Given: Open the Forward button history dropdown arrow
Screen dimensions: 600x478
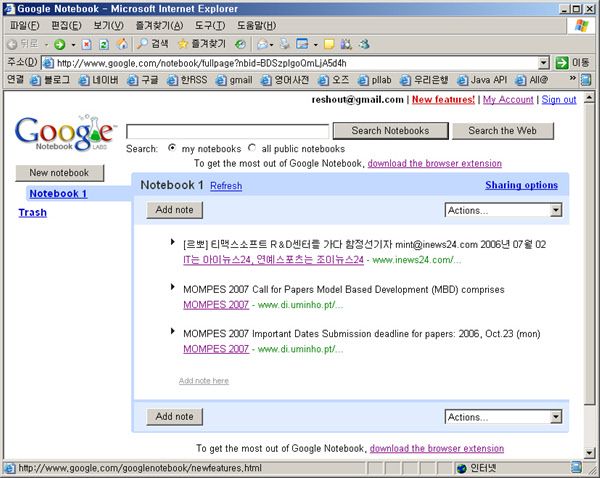Looking at the screenshot, I should (73, 45).
